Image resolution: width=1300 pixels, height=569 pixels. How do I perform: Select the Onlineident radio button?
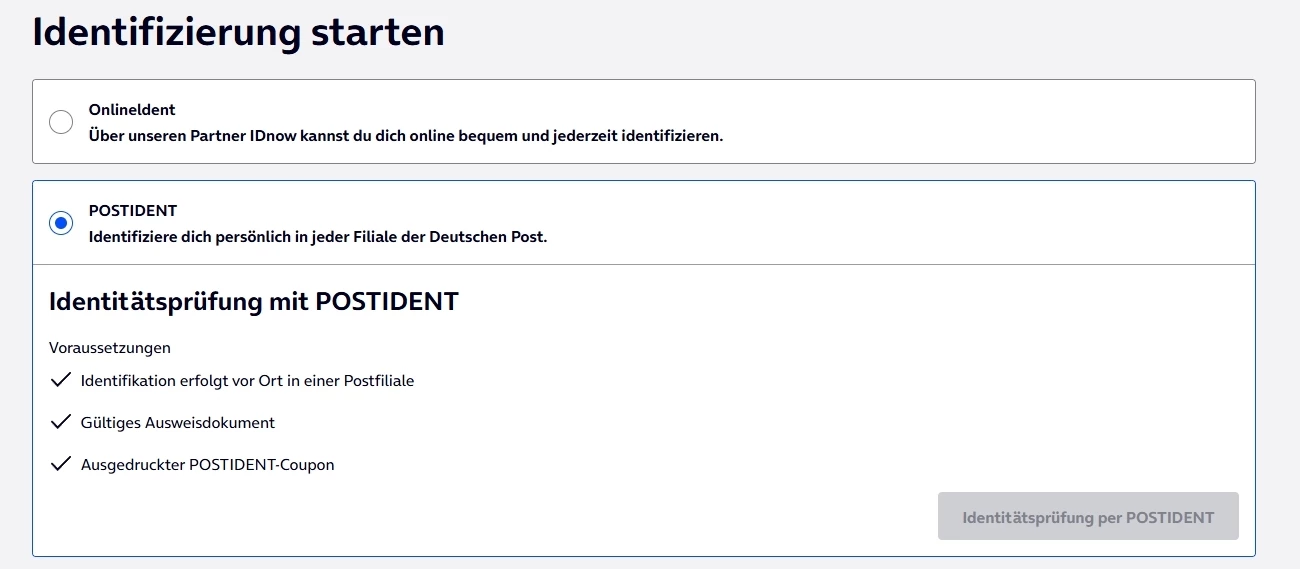click(61, 122)
